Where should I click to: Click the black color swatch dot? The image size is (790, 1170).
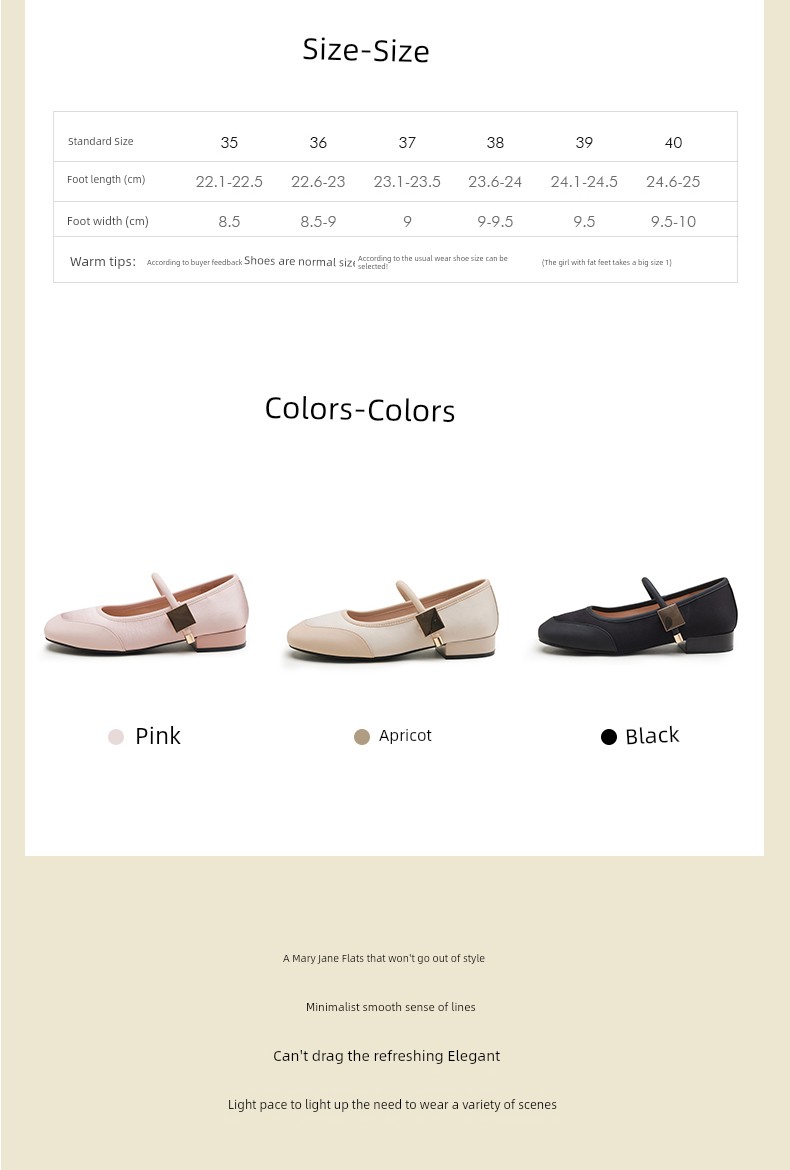[x=609, y=737]
